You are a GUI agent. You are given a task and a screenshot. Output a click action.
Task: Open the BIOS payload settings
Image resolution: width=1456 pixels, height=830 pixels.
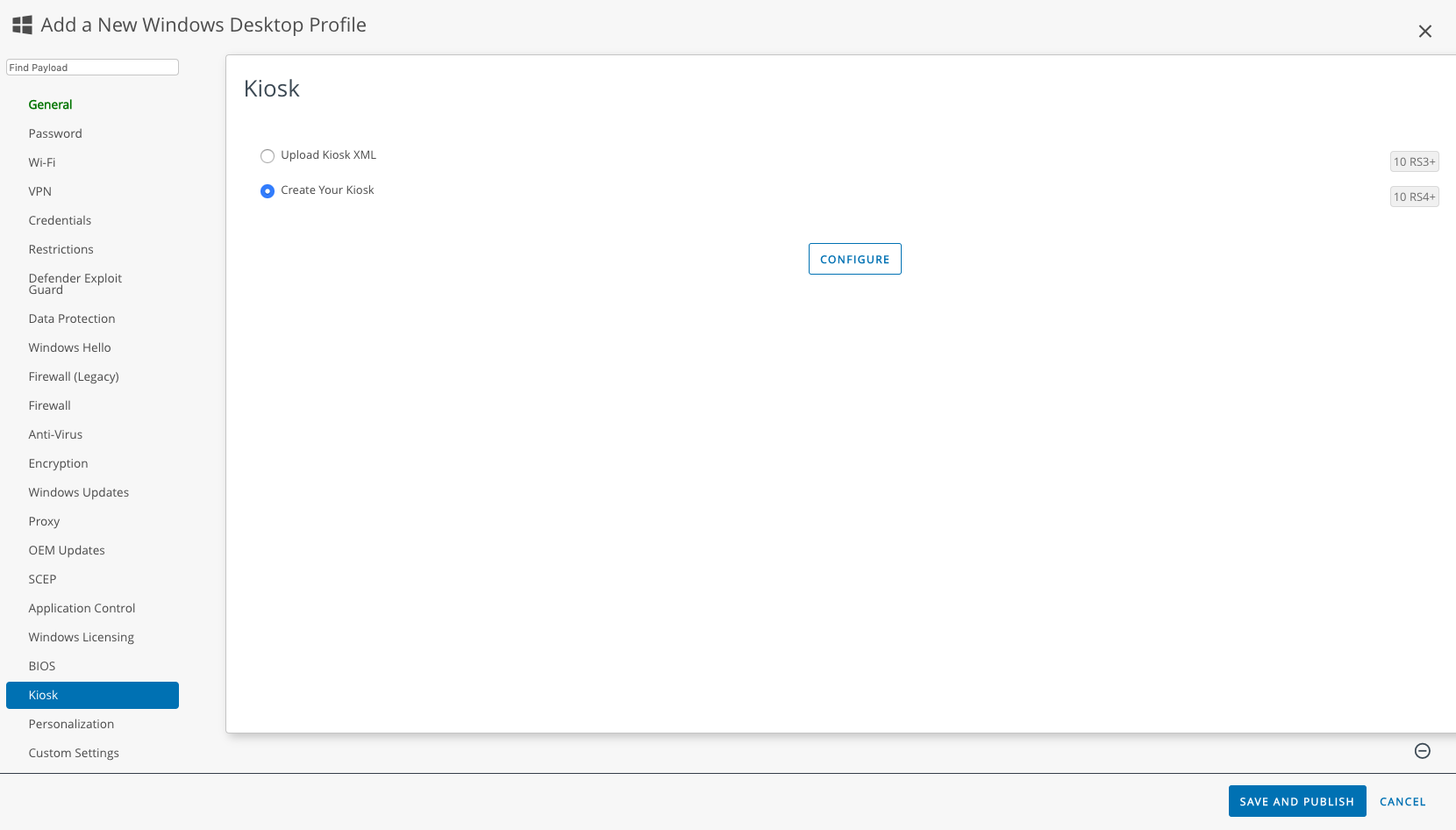[x=41, y=666]
